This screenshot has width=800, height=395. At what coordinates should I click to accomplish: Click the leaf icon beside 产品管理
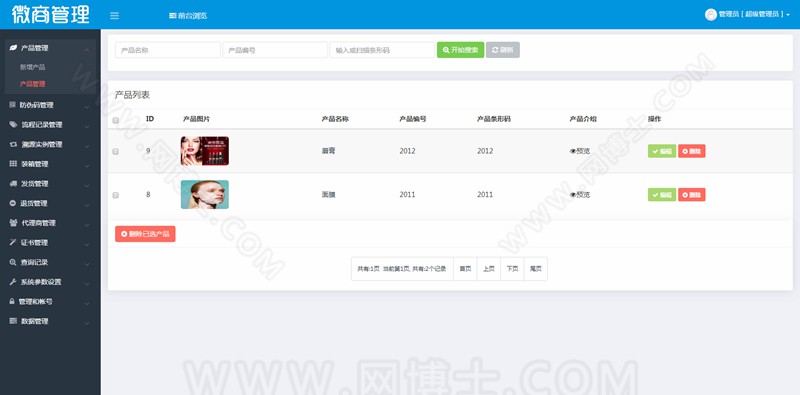pyautogui.click(x=13, y=48)
